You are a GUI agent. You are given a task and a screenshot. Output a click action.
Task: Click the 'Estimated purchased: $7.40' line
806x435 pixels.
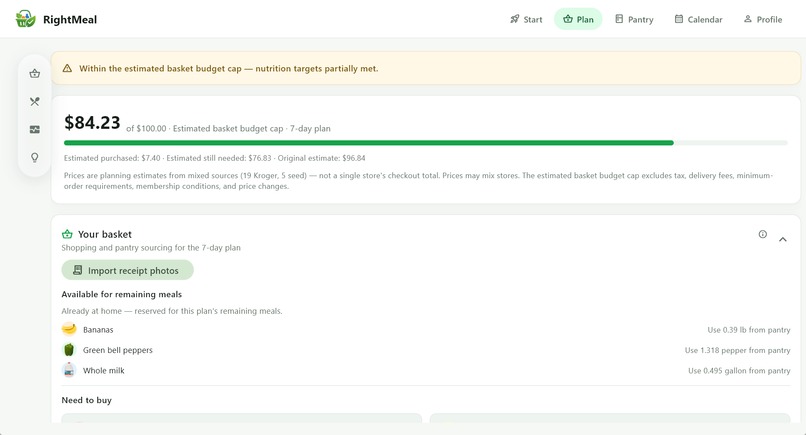pyautogui.click(x=214, y=158)
